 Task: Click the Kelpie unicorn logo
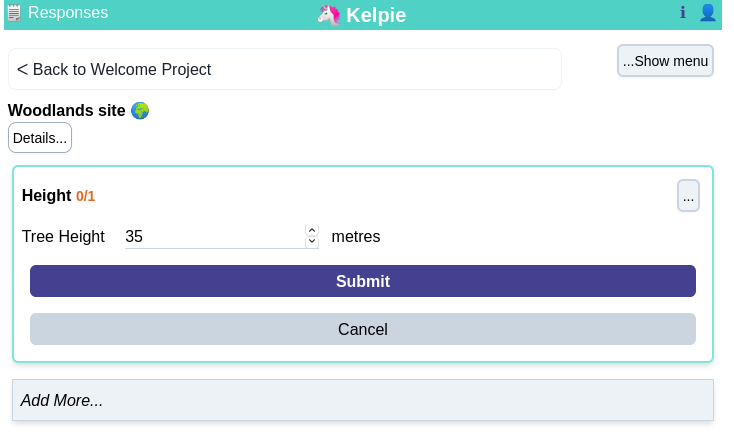[329, 15]
